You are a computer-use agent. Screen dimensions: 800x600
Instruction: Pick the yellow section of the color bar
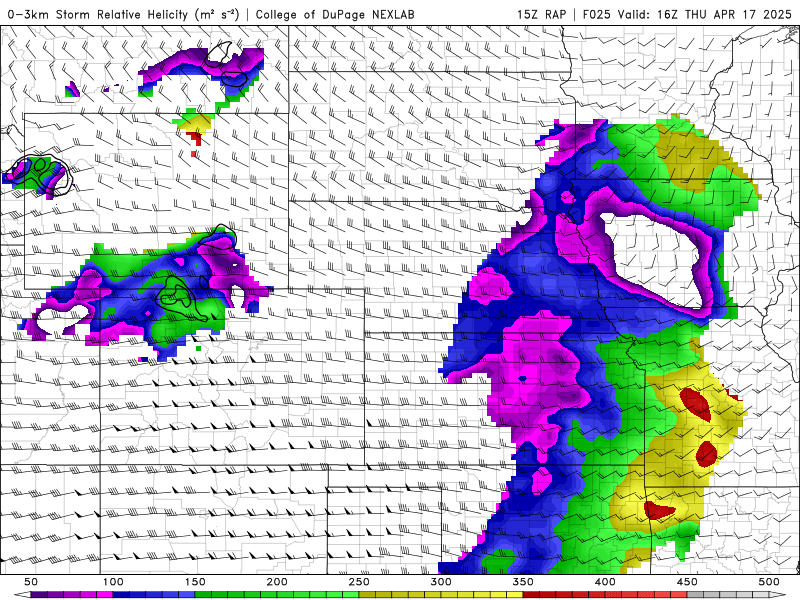pyautogui.click(x=441, y=595)
